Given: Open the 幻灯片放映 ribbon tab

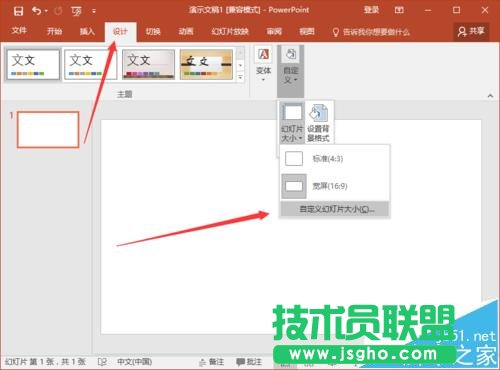Looking at the screenshot, I should tap(230, 32).
